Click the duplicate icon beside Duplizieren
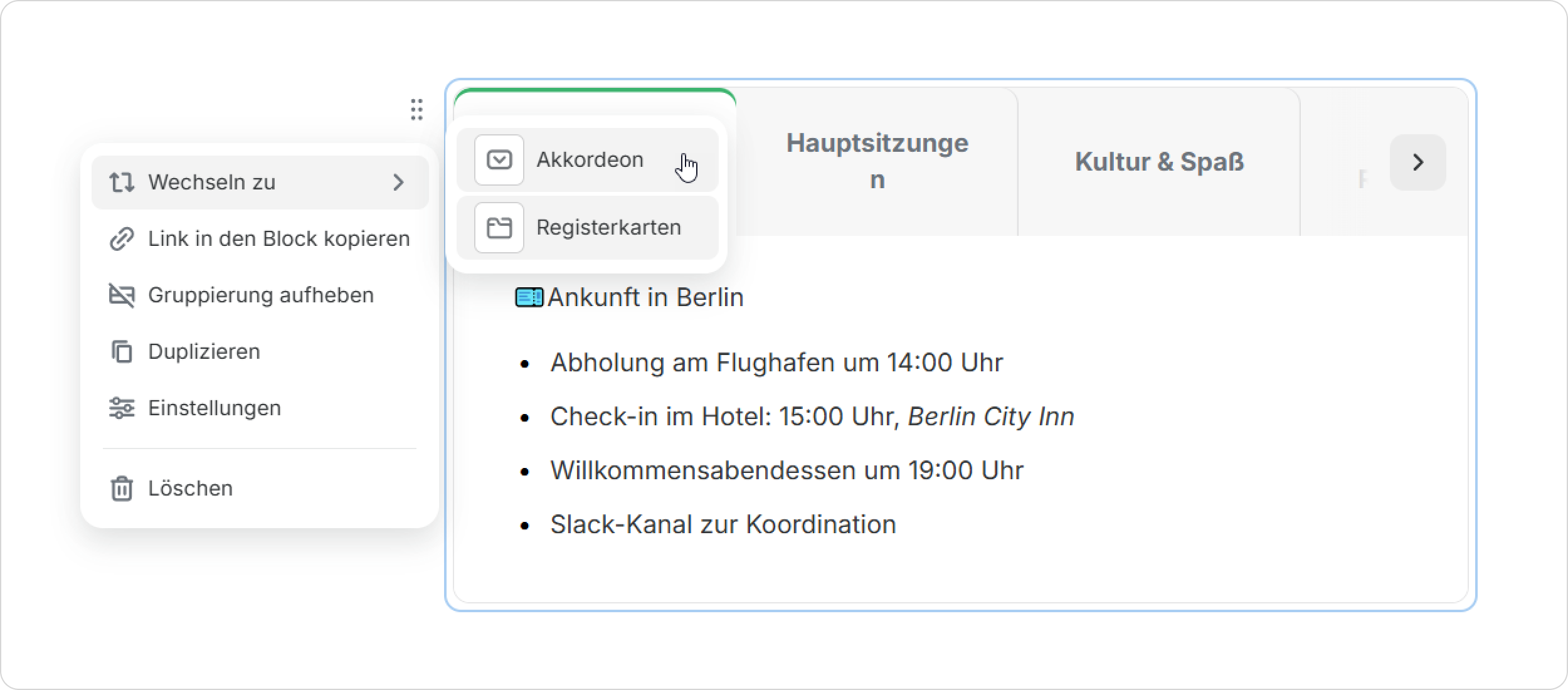This screenshot has width=1568, height=690. [122, 352]
